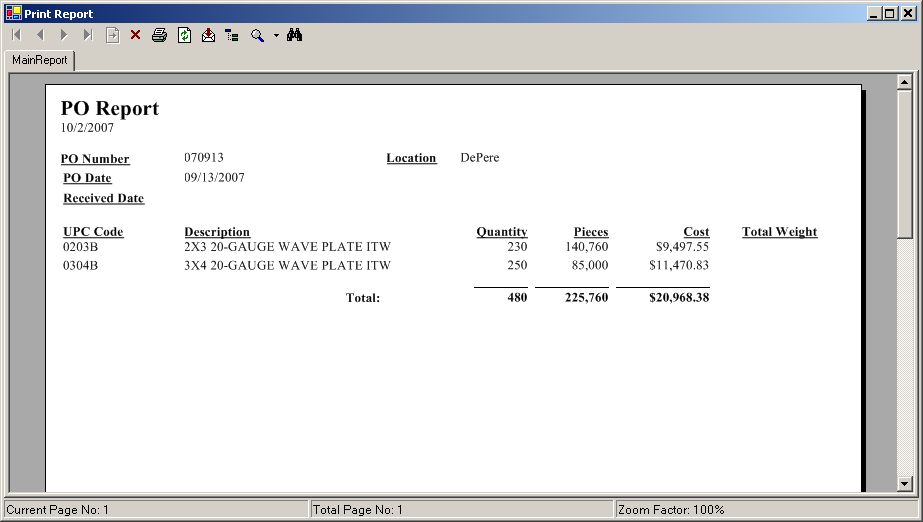Click the Go To Page icon
This screenshot has height=522, width=923.
[x=112, y=35]
